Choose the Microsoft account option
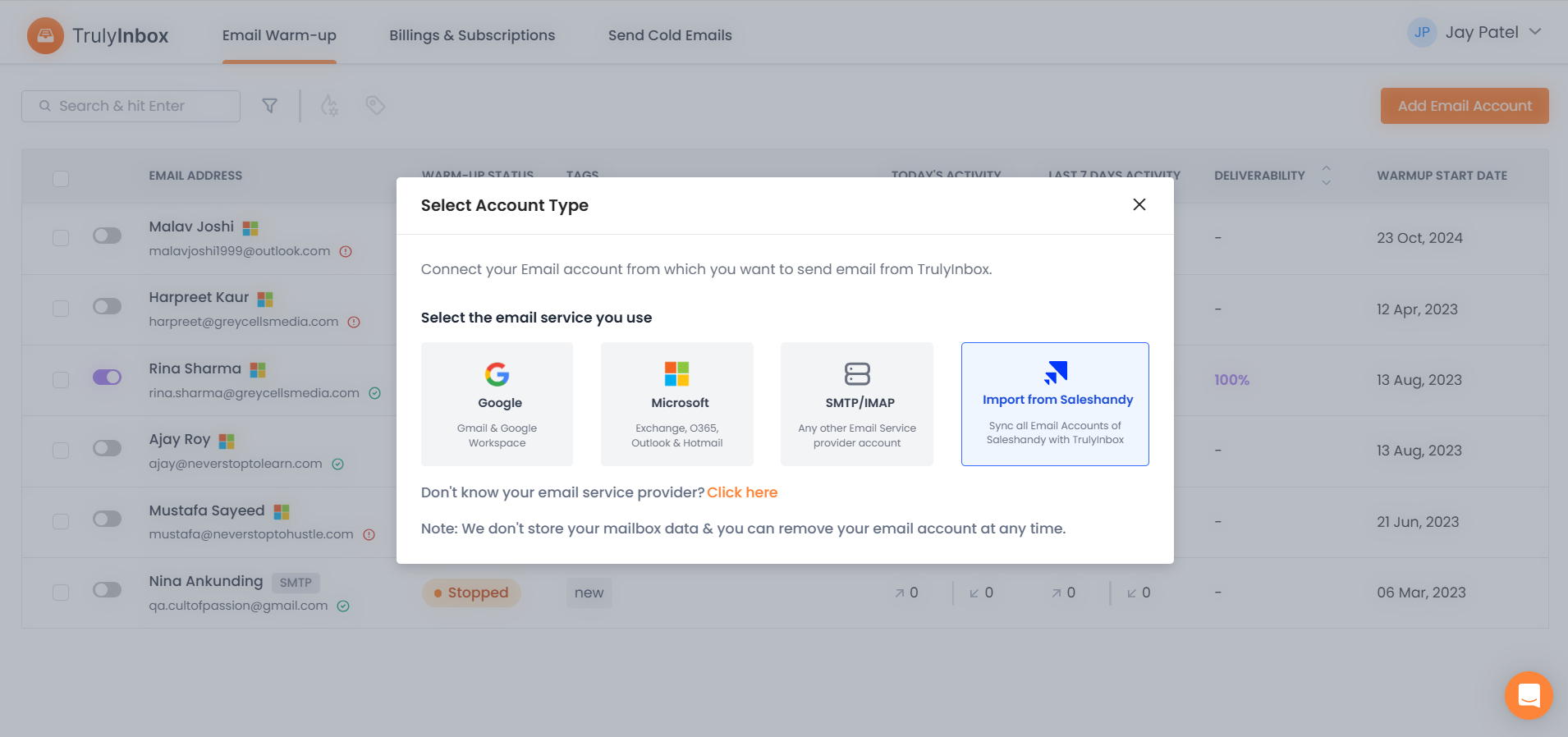 tap(677, 404)
